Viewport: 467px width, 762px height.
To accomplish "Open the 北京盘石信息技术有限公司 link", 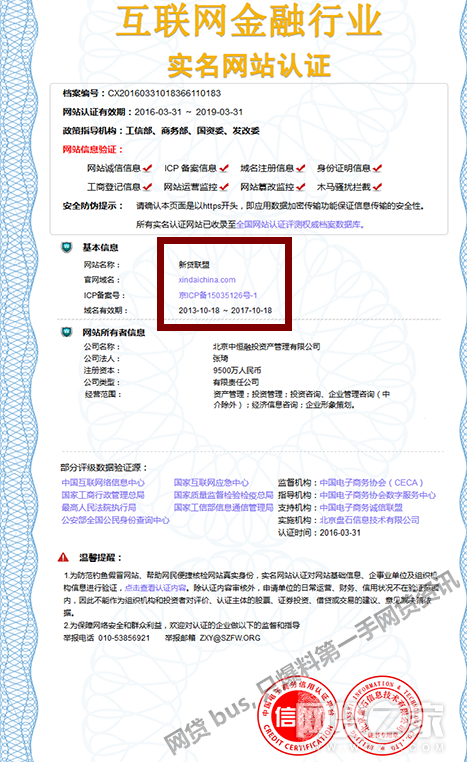I will tap(369, 520).
